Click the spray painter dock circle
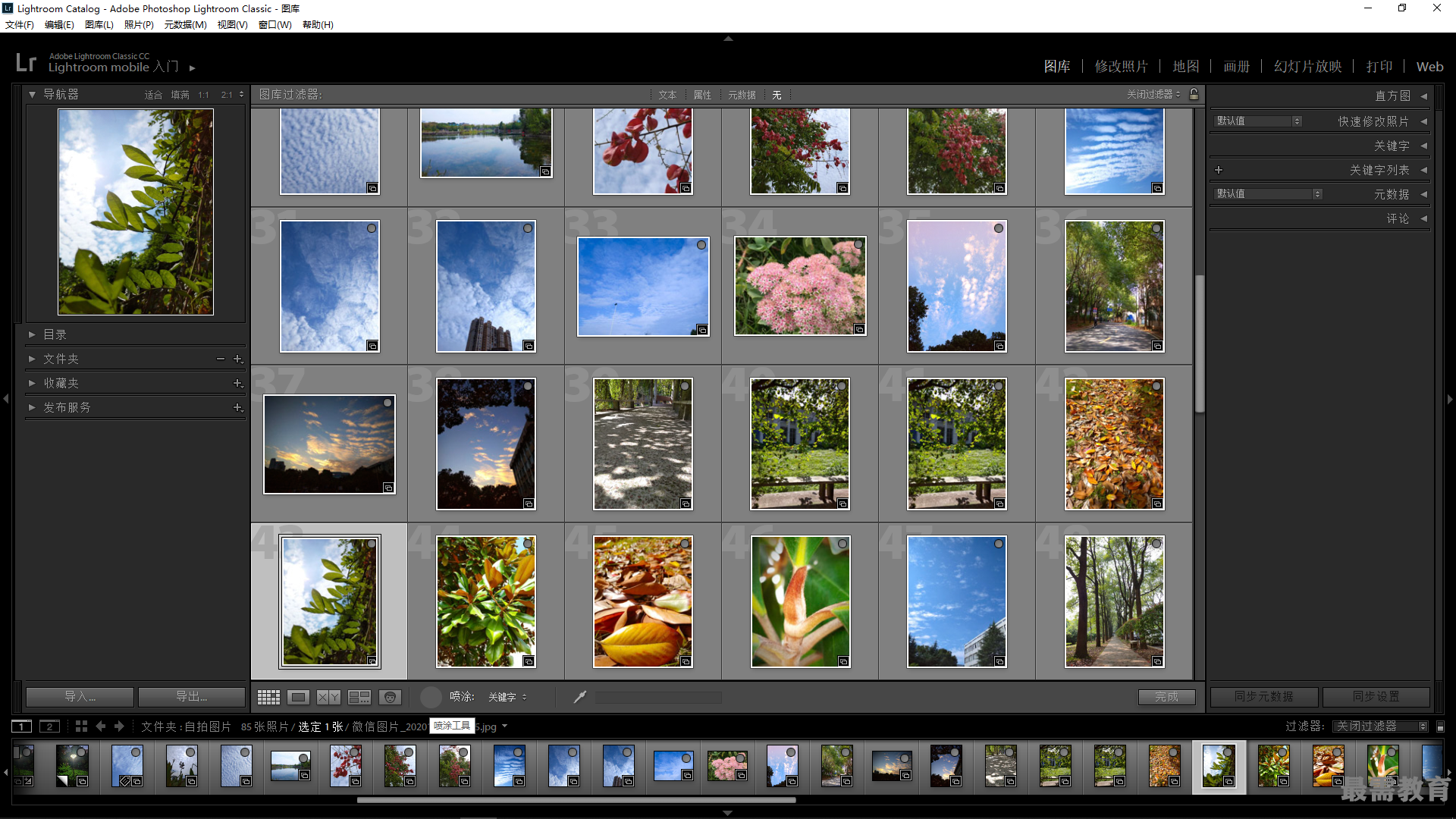This screenshot has width=1456, height=819. (431, 697)
